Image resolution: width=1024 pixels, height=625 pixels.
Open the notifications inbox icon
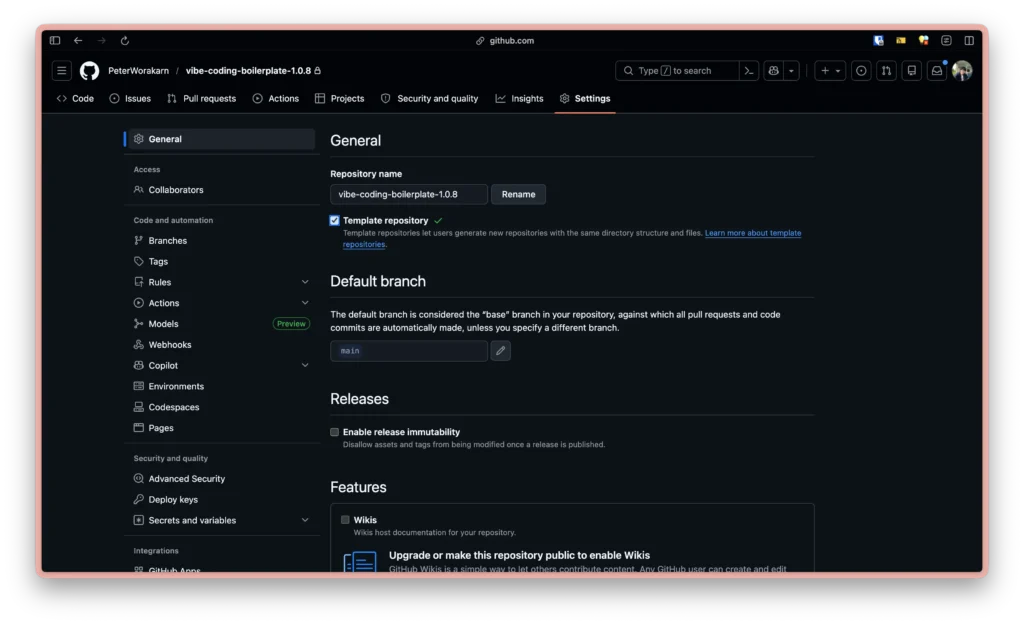click(x=936, y=71)
